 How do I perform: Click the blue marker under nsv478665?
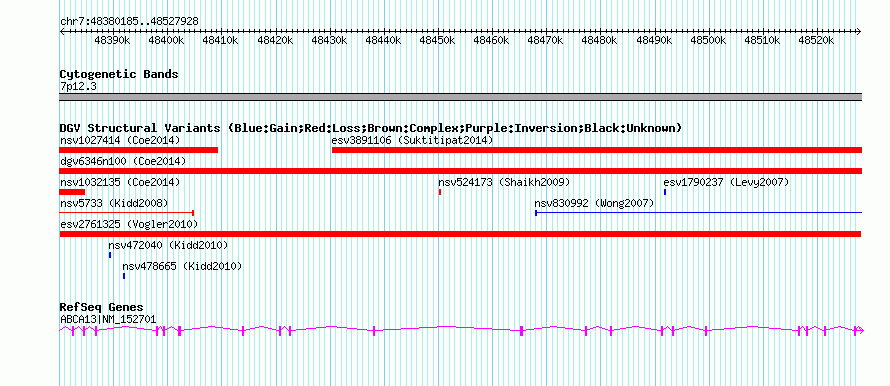(x=124, y=276)
